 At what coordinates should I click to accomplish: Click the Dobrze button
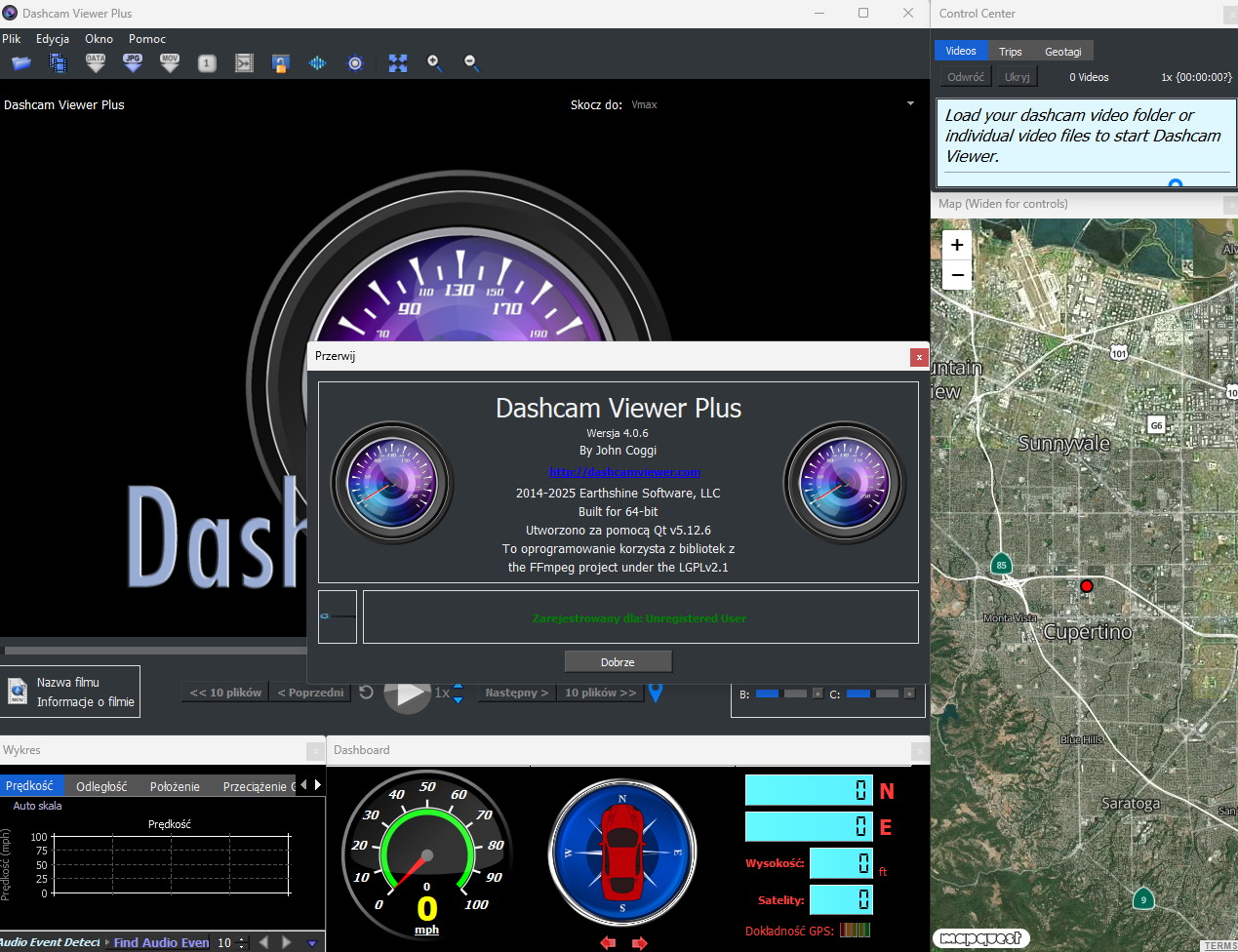(618, 661)
